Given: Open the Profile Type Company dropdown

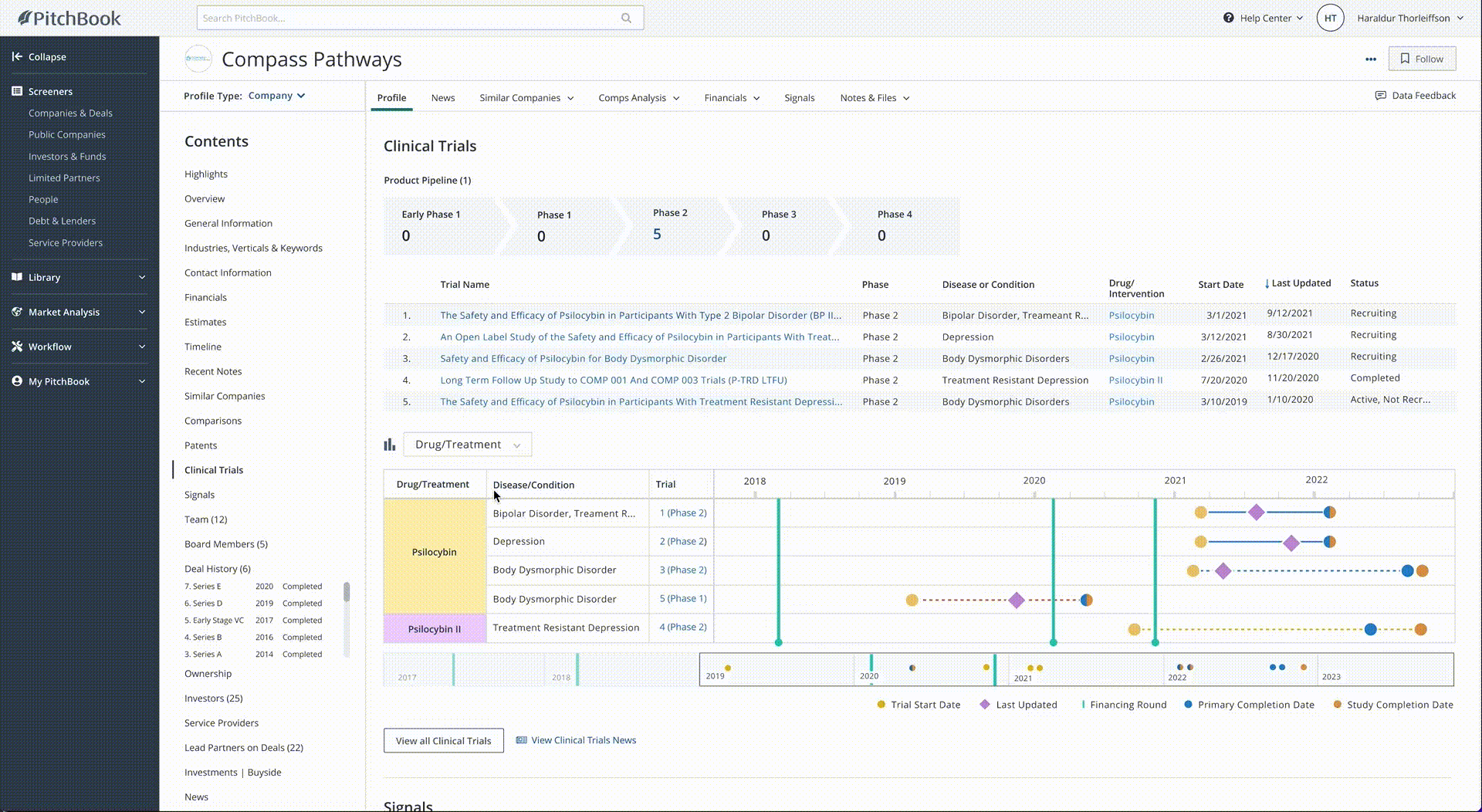Looking at the screenshot, I should pos(276,96).
